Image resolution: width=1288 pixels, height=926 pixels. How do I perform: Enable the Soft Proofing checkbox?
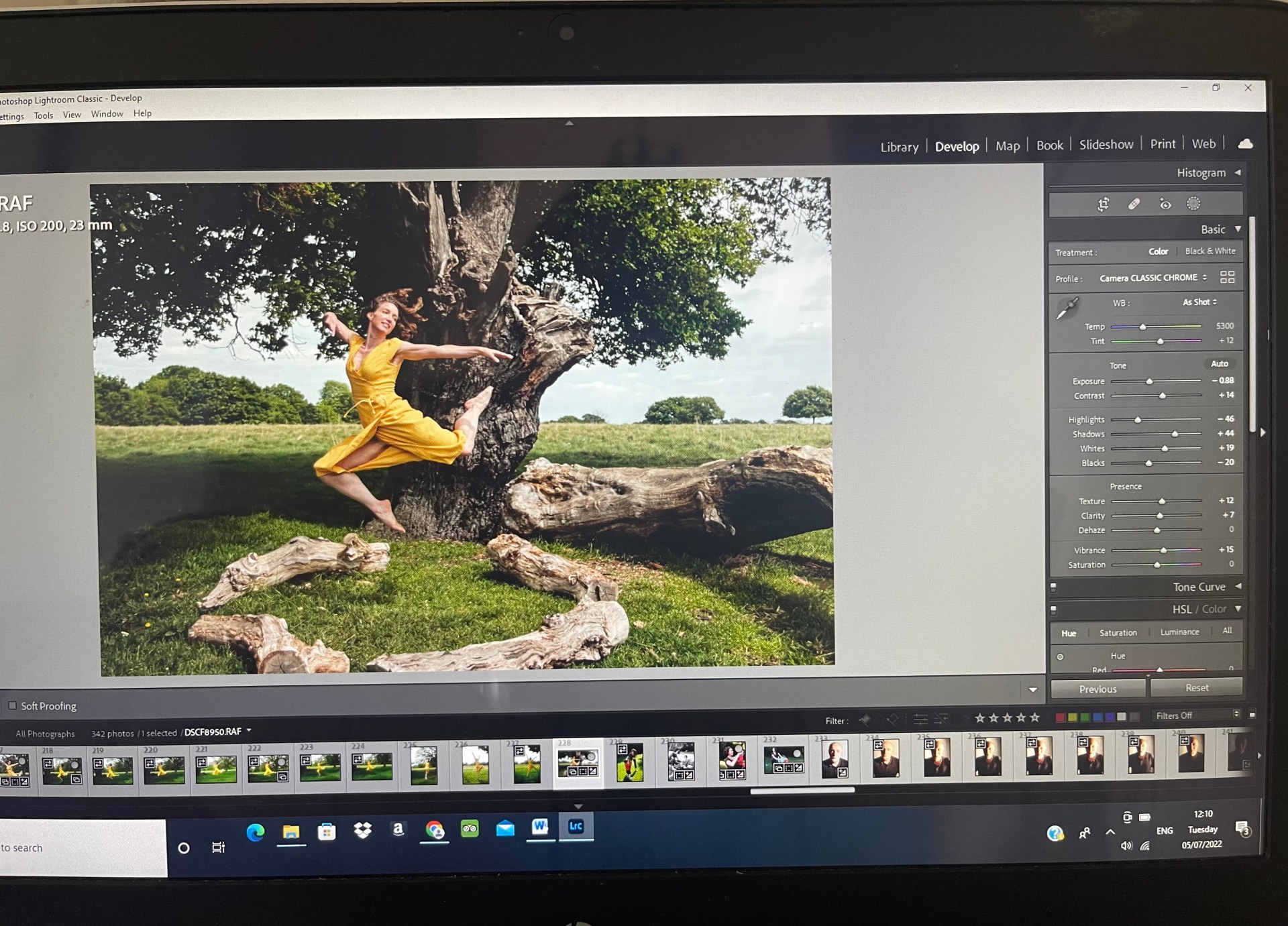(12, 705)
